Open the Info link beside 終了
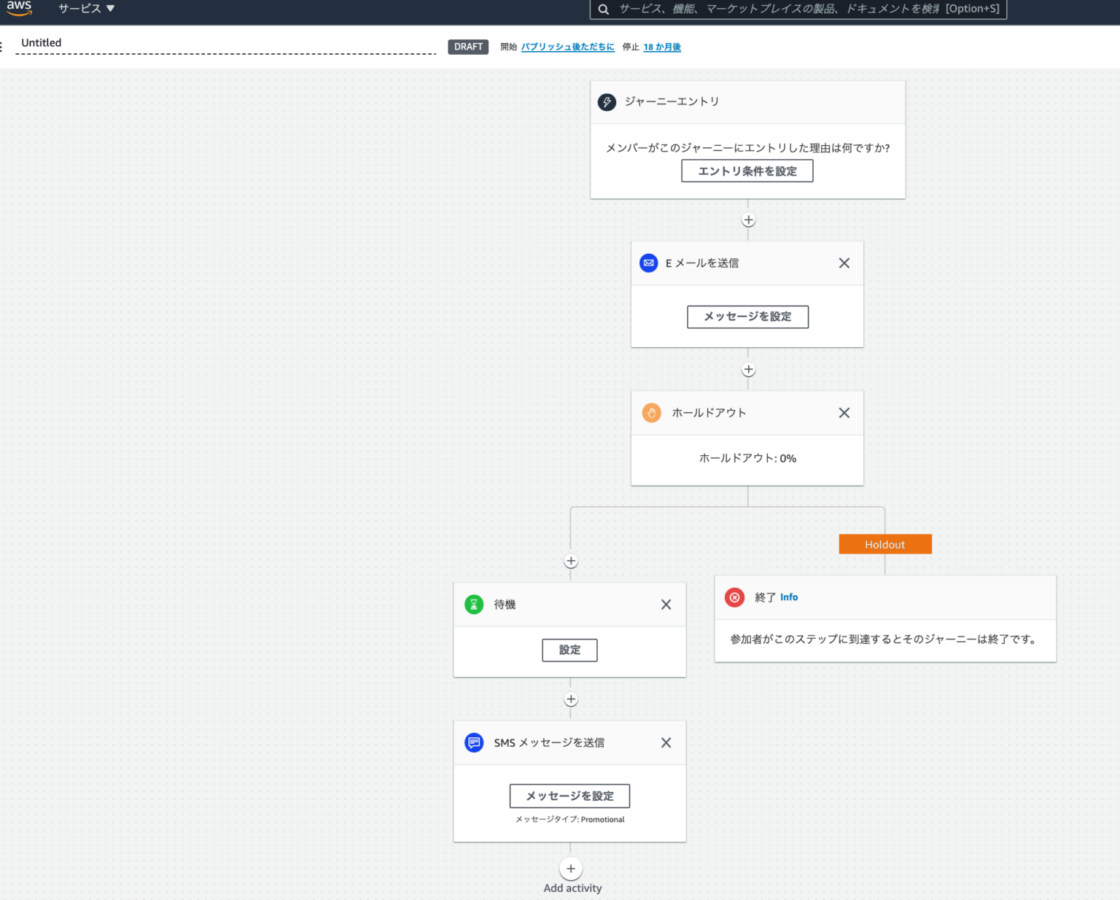This screenshot has height=900, width=1120. click(x=789, y=597)
